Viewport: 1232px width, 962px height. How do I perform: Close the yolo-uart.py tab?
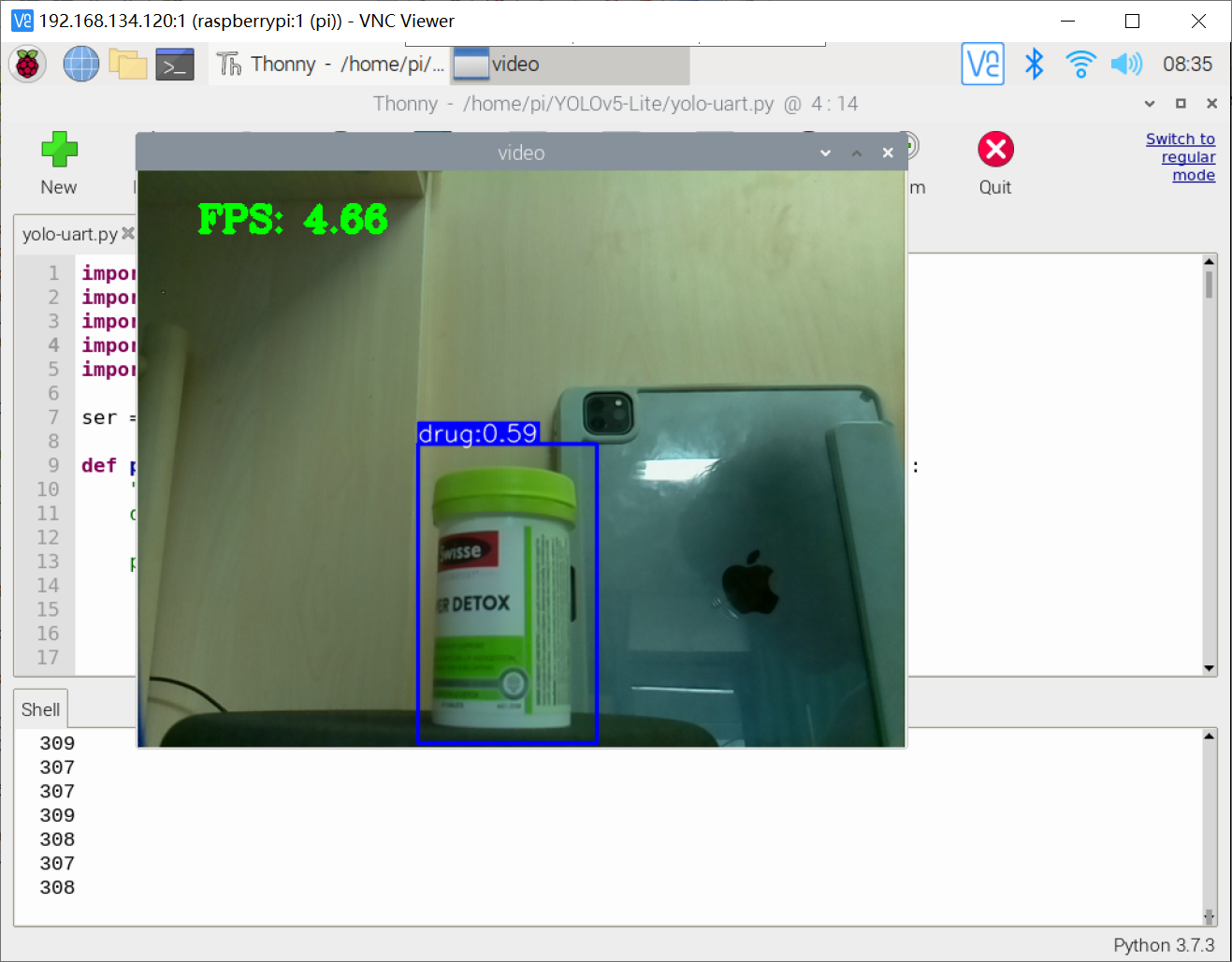pos(128,233)
